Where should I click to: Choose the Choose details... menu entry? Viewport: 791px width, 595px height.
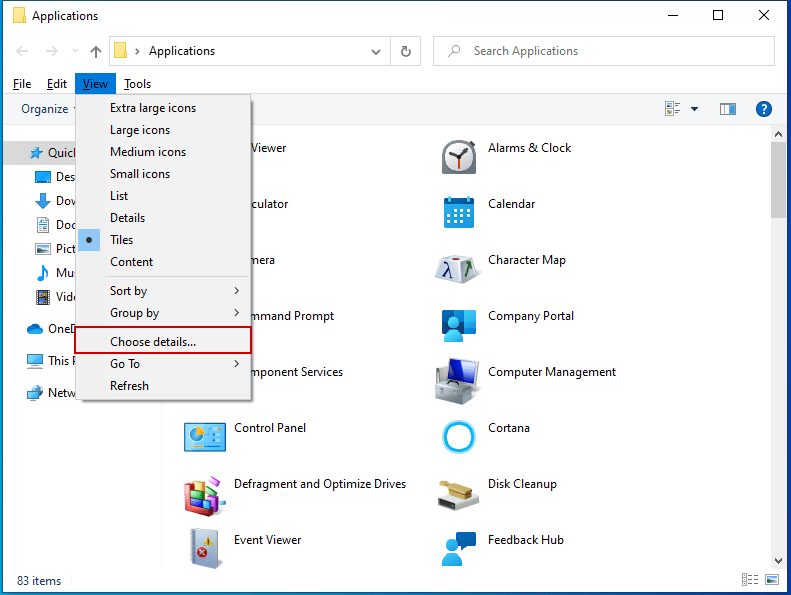pyautogui.click(x=153, y=342)
